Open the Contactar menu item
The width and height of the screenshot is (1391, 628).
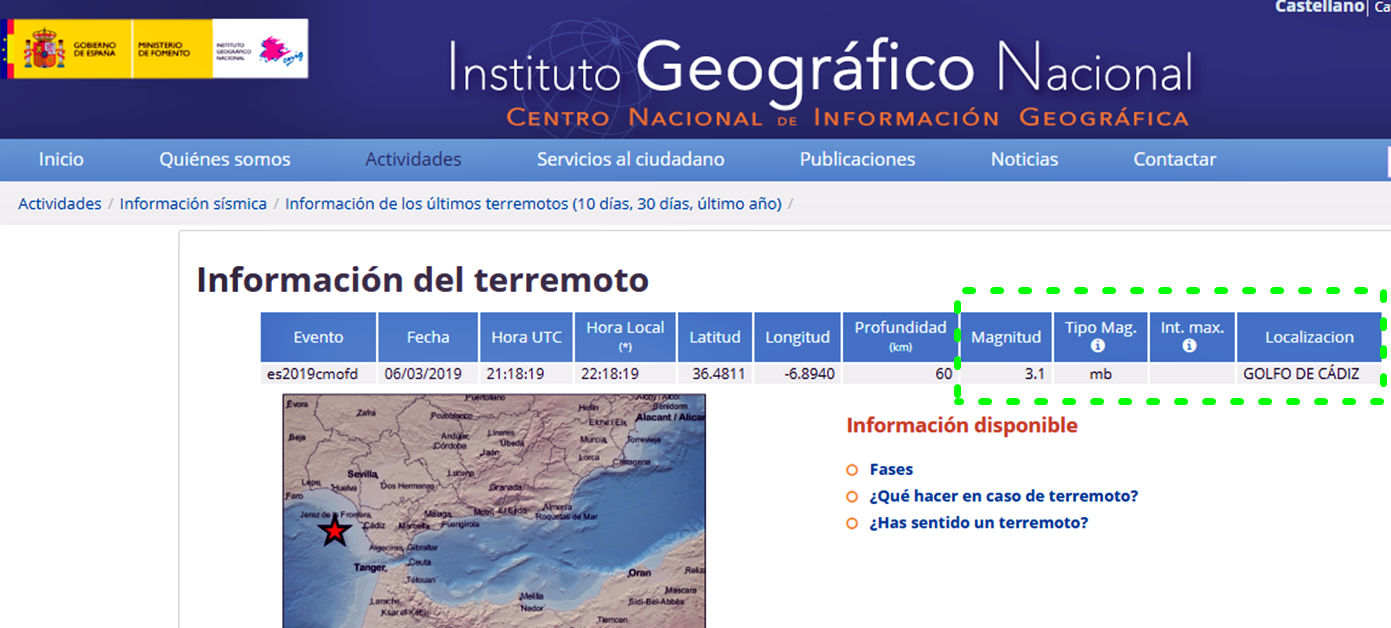1175,159
